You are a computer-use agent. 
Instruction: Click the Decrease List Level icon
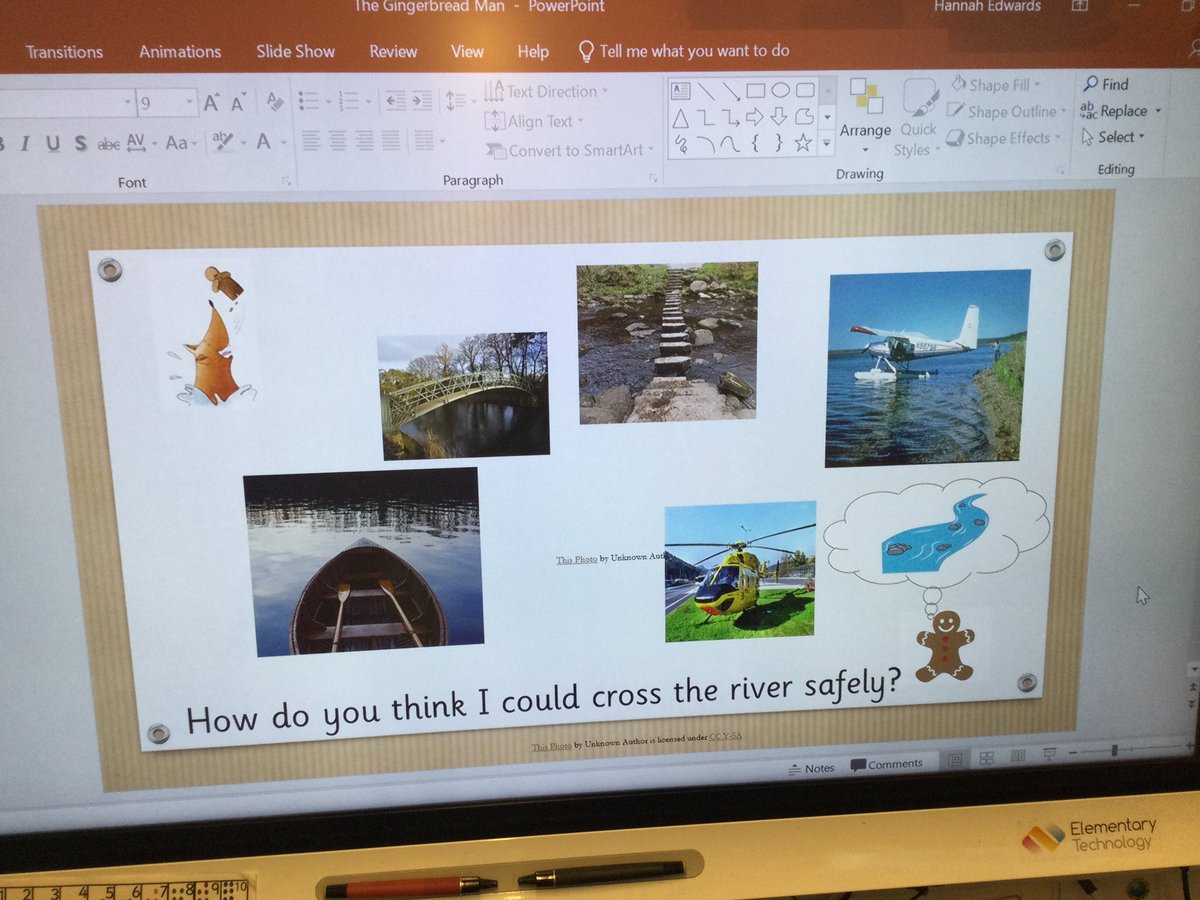click(x=396, y=101)
